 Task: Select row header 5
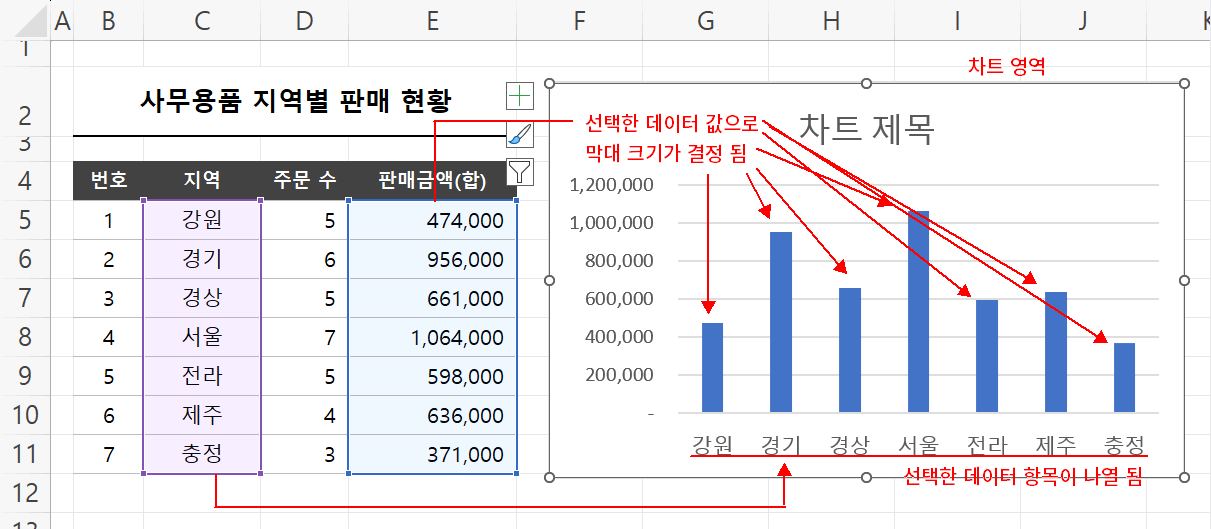coord(24,220)
